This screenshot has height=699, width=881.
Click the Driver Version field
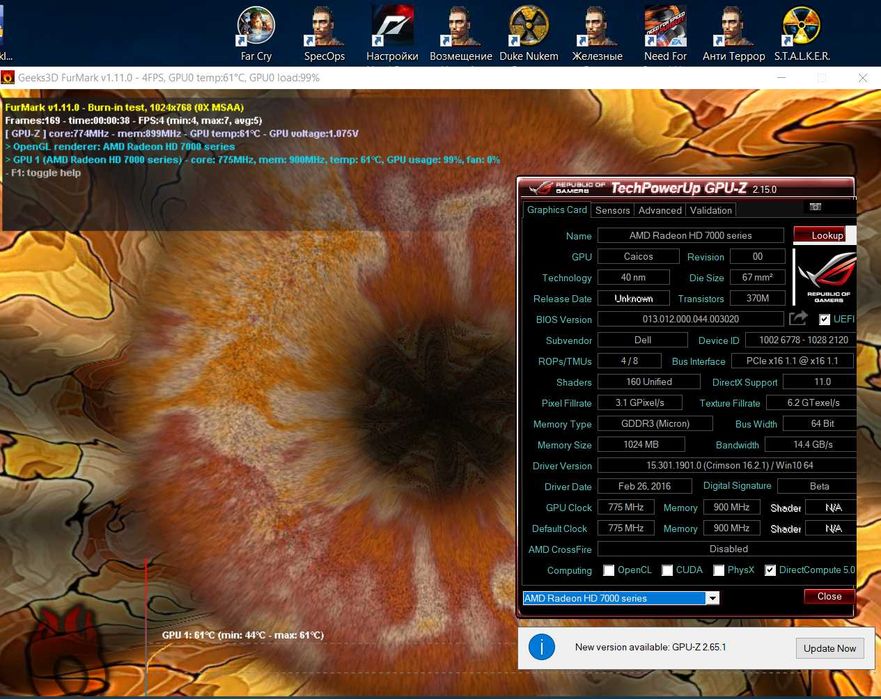[x=726, y=465]
